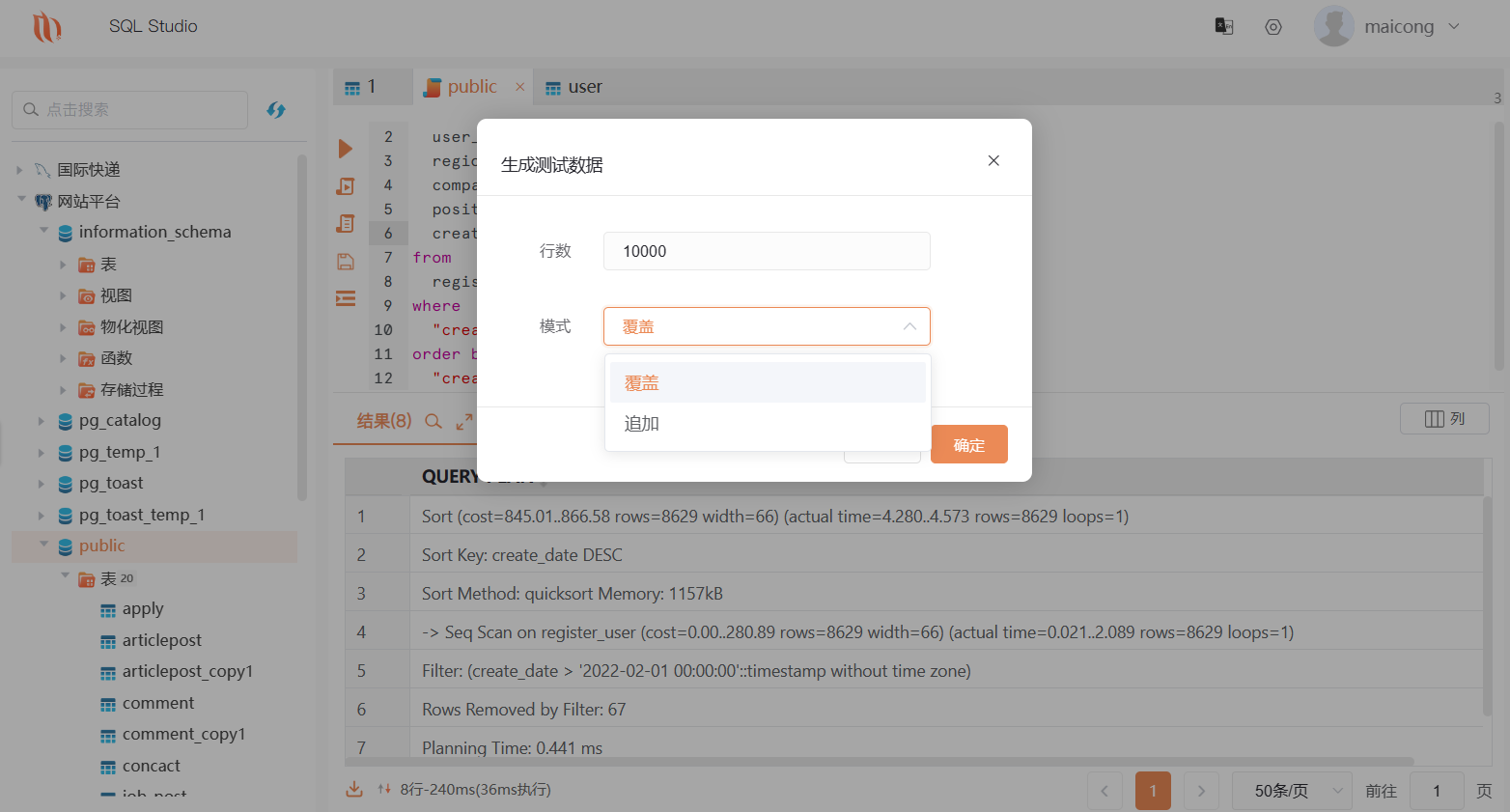The height and width of the screenshot is (812, 1510).
Task: Expand the pg_toast_temp_1 schema
Action: pos(41,515)
